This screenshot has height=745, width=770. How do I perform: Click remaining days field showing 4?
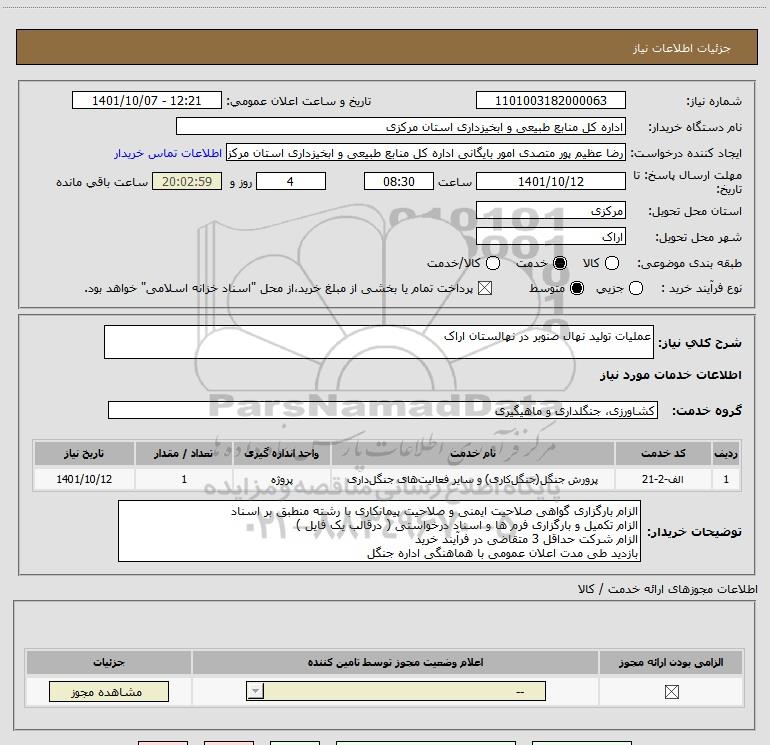(x=291, y=182)
